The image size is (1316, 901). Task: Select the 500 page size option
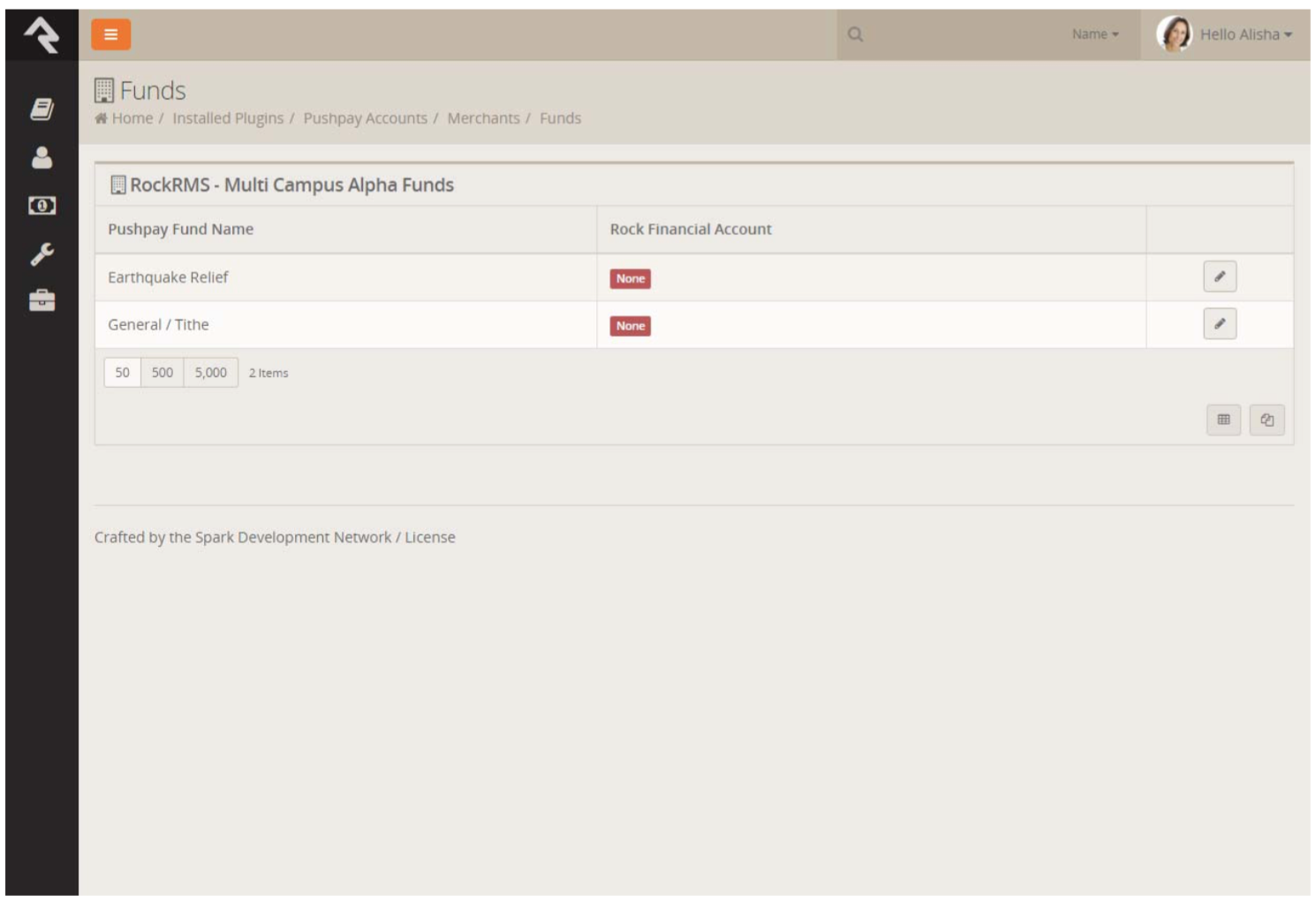(163, 374)
